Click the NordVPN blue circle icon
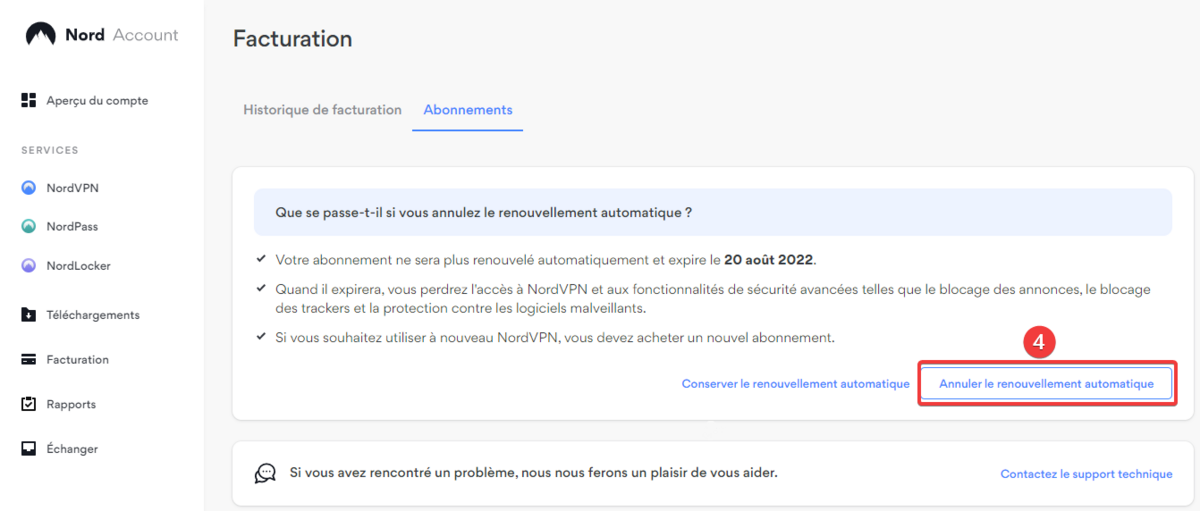The height and width of the screenshot is (511, 1200). click(x=29, y=188)
